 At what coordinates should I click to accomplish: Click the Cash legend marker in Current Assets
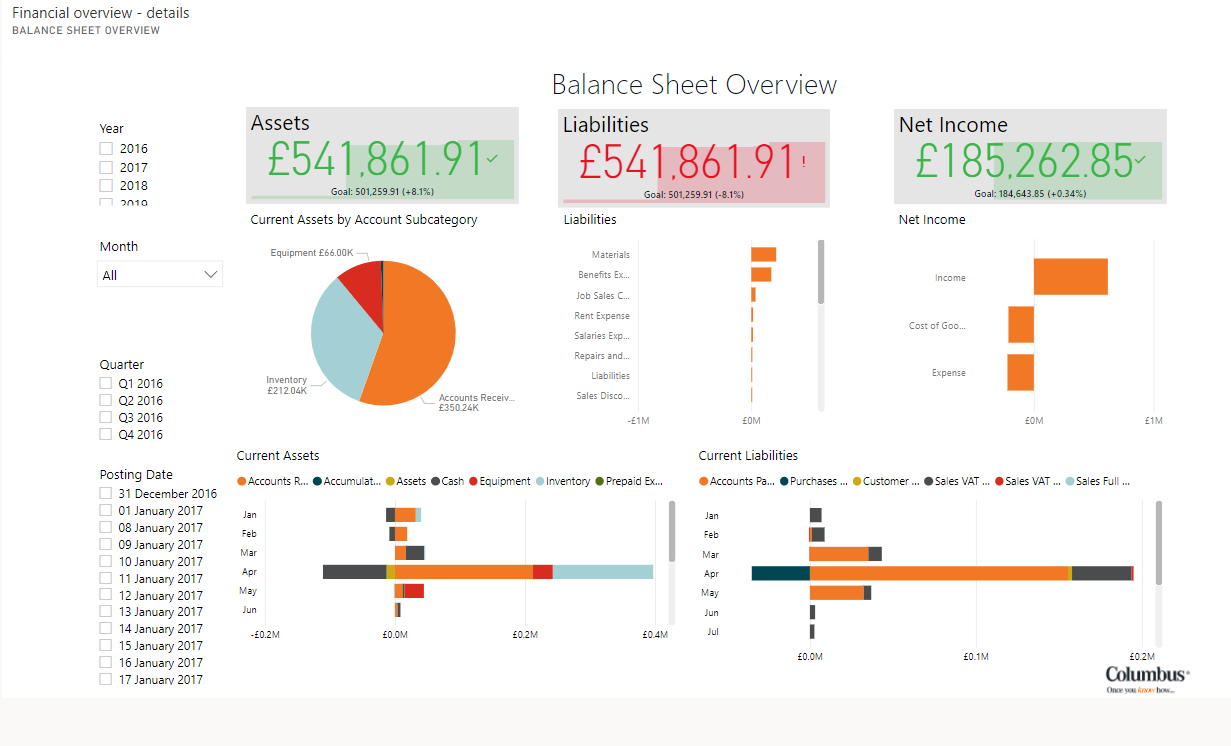433,481
